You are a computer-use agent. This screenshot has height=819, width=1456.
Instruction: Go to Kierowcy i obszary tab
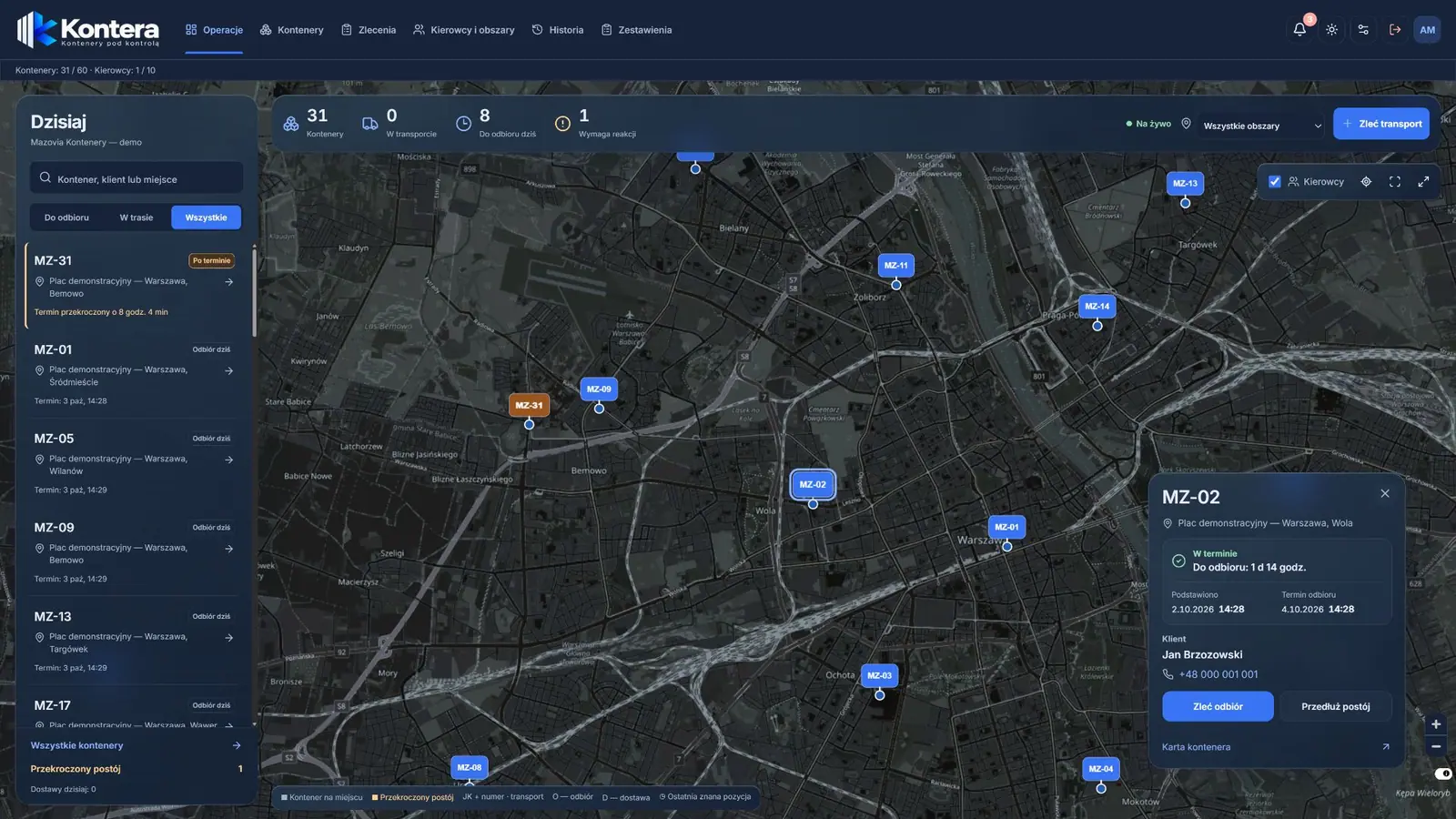[463, 30]
